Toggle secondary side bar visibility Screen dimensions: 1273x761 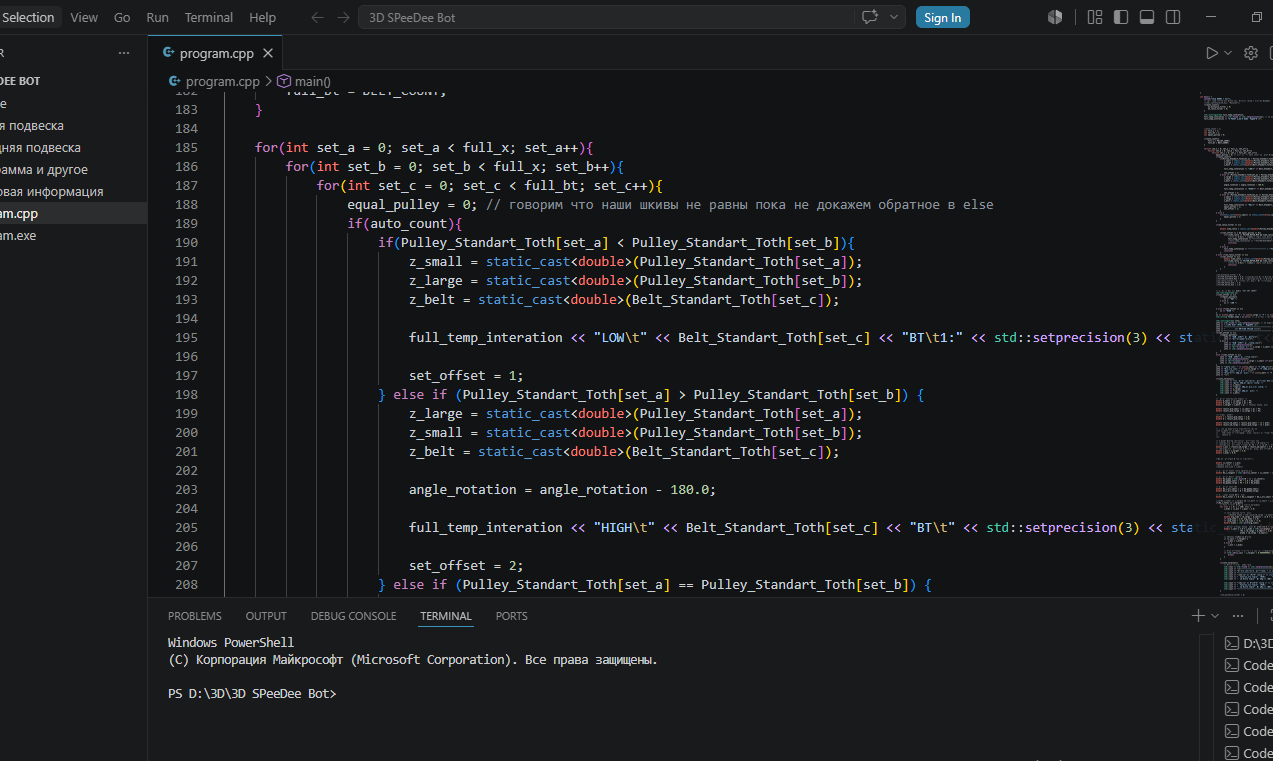coord(1173,17)
